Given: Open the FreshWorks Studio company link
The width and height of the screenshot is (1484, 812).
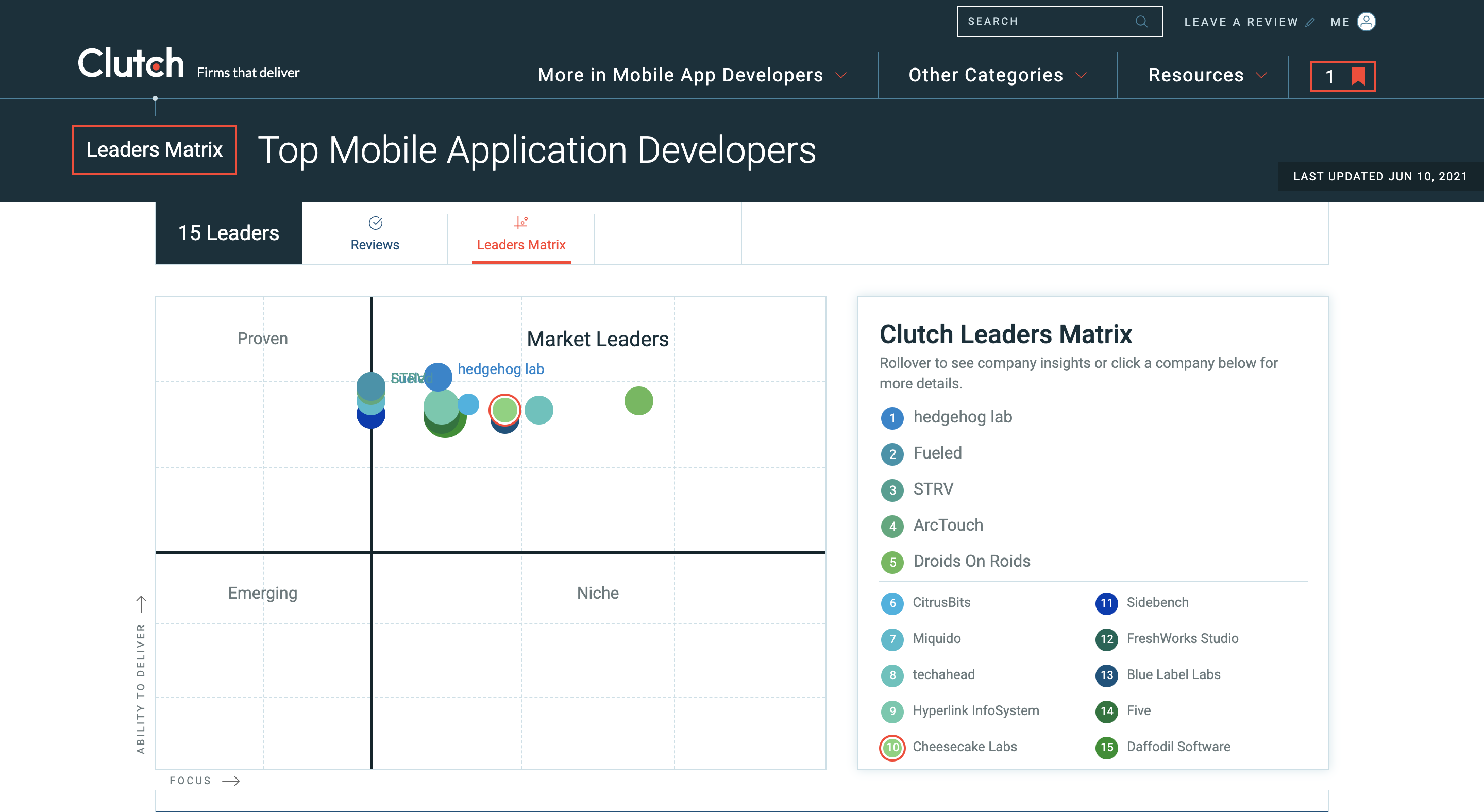Looking at the screenshot, I should [x=1182, y=639].
